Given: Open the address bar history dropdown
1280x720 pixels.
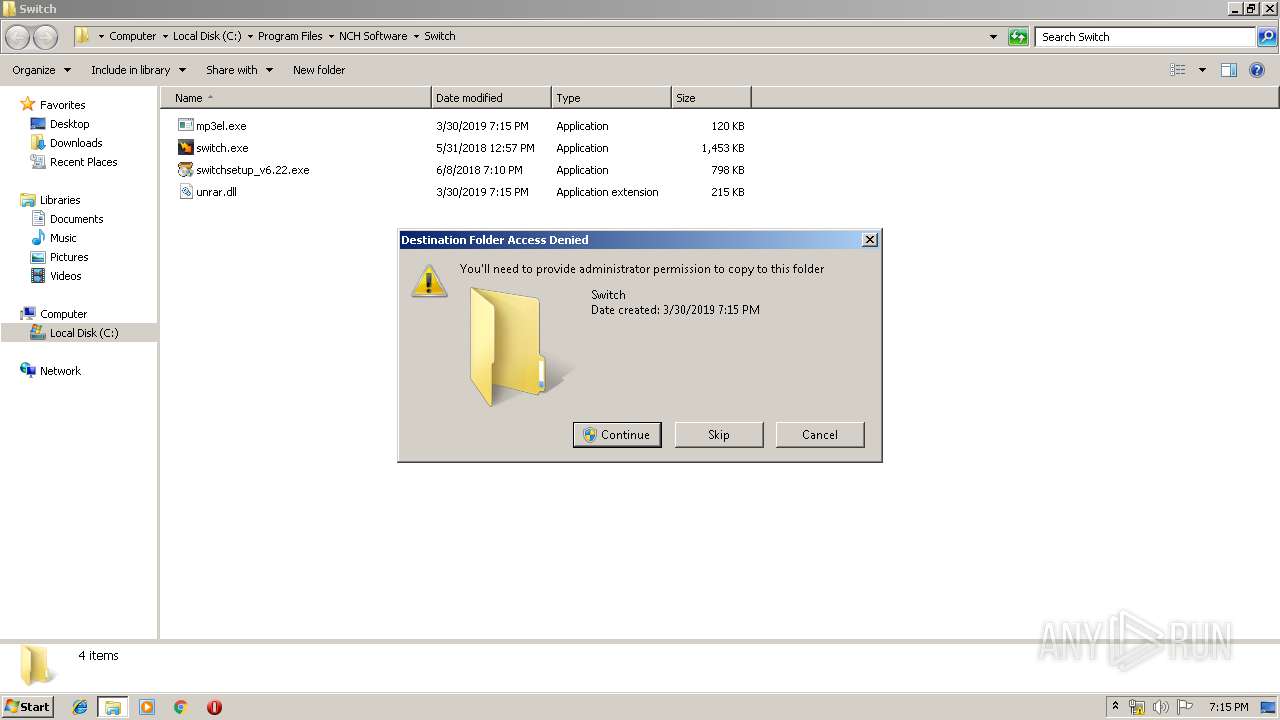Looking at the screenshot, I should 993,37.
